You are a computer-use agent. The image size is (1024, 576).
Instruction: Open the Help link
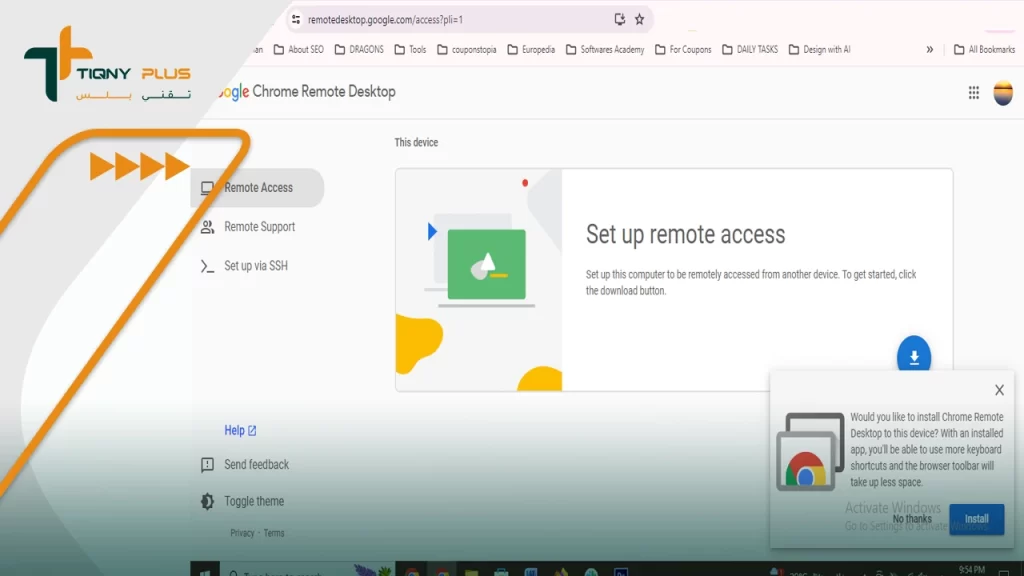click(x=240, y=430)
